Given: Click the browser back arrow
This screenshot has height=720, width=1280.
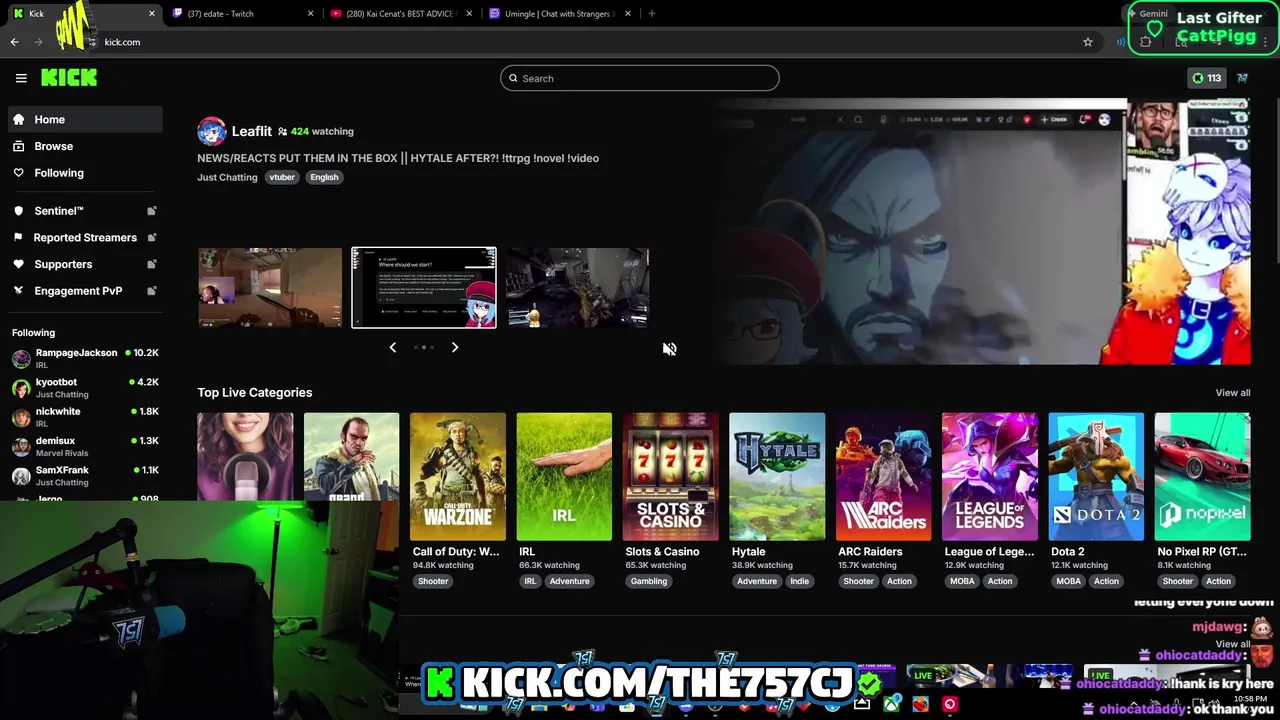Looking at the screenshot, I should click(15, 42).
